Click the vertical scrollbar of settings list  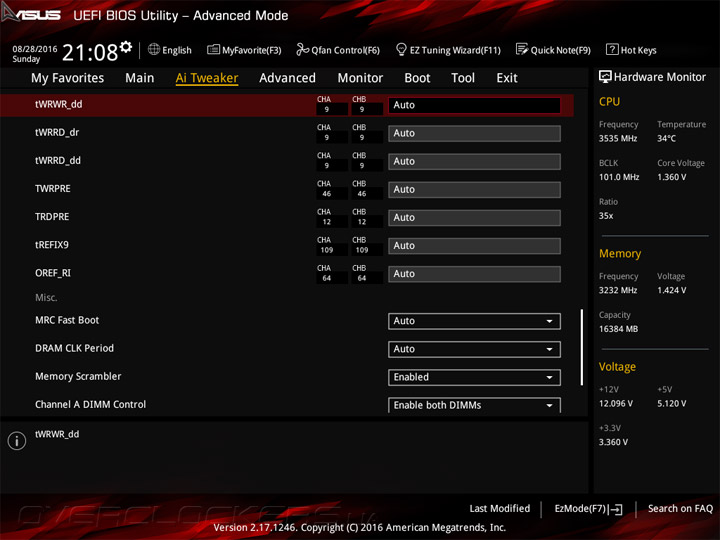(x=581, y=347)
